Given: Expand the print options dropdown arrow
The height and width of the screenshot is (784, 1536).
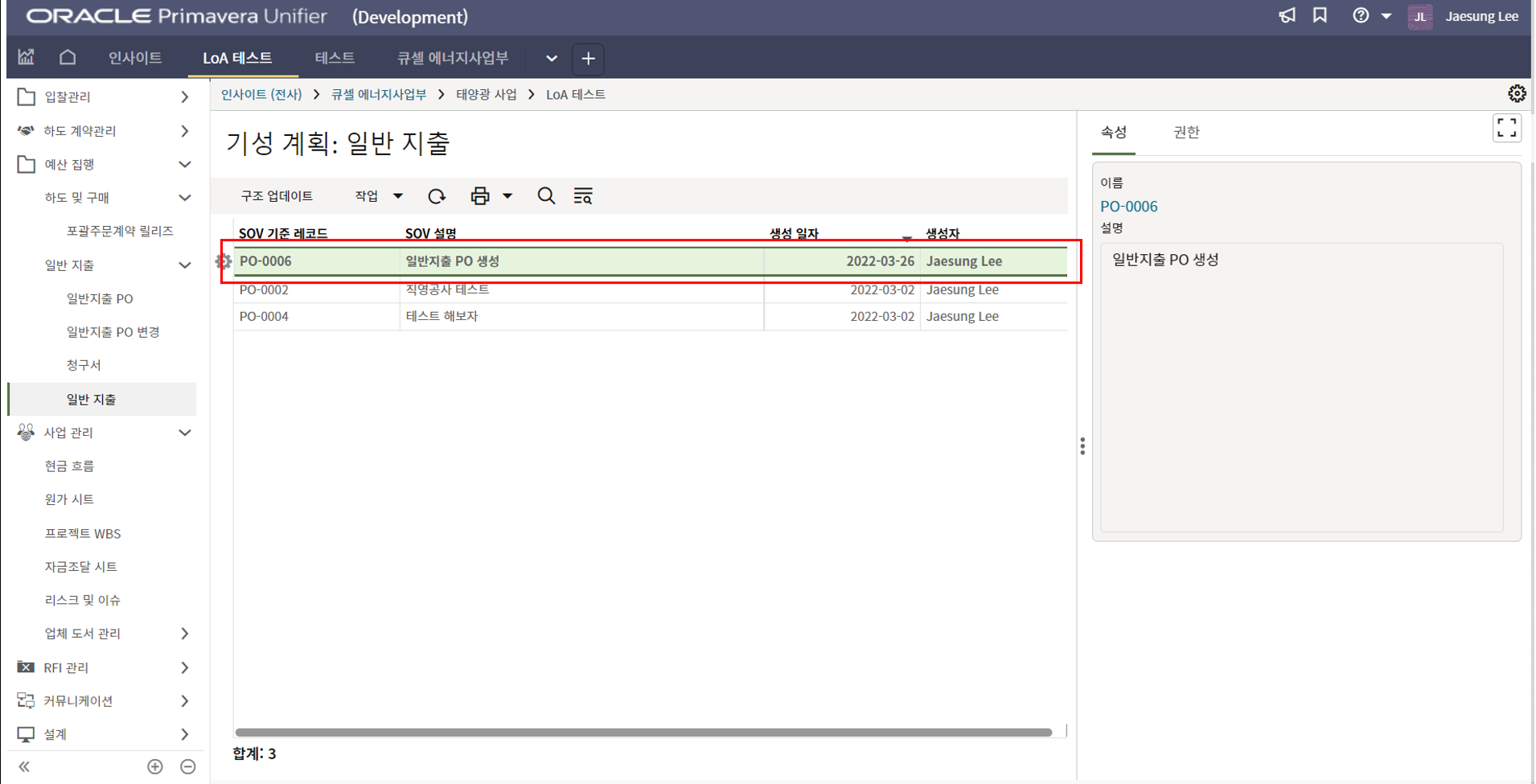Looking at the screenshot, I should [507, 196].
